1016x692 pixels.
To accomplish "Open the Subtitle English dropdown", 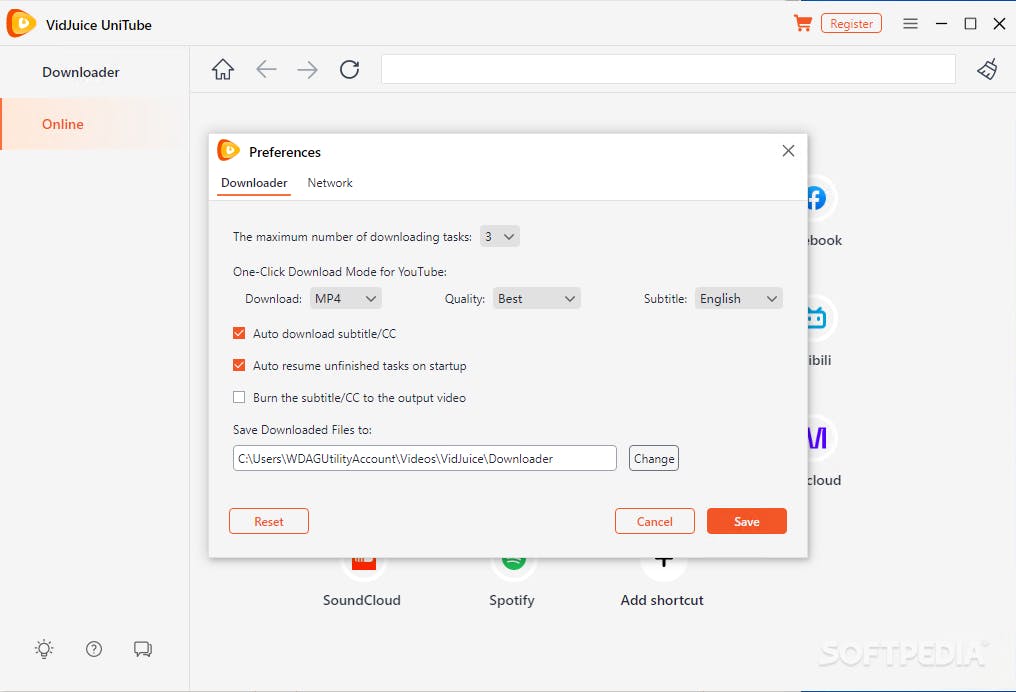I will (x=739, y=299).
